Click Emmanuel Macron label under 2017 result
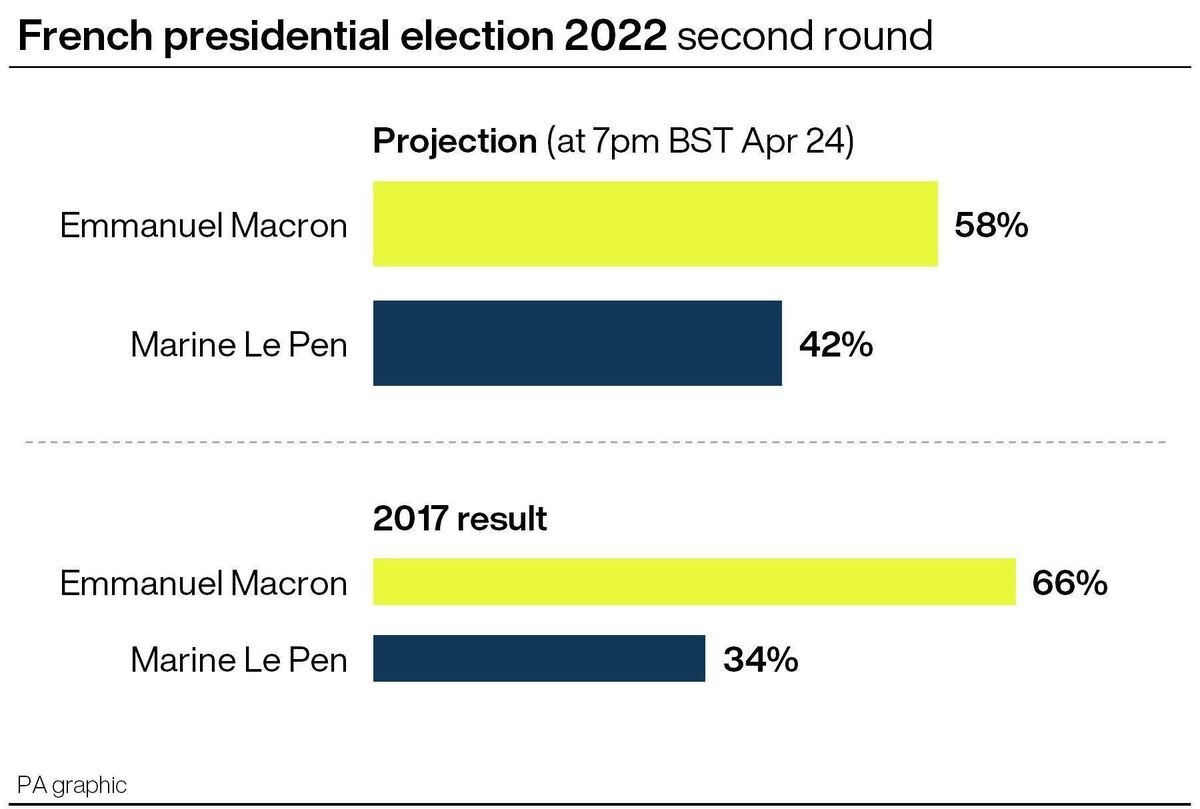 [204, 583]
